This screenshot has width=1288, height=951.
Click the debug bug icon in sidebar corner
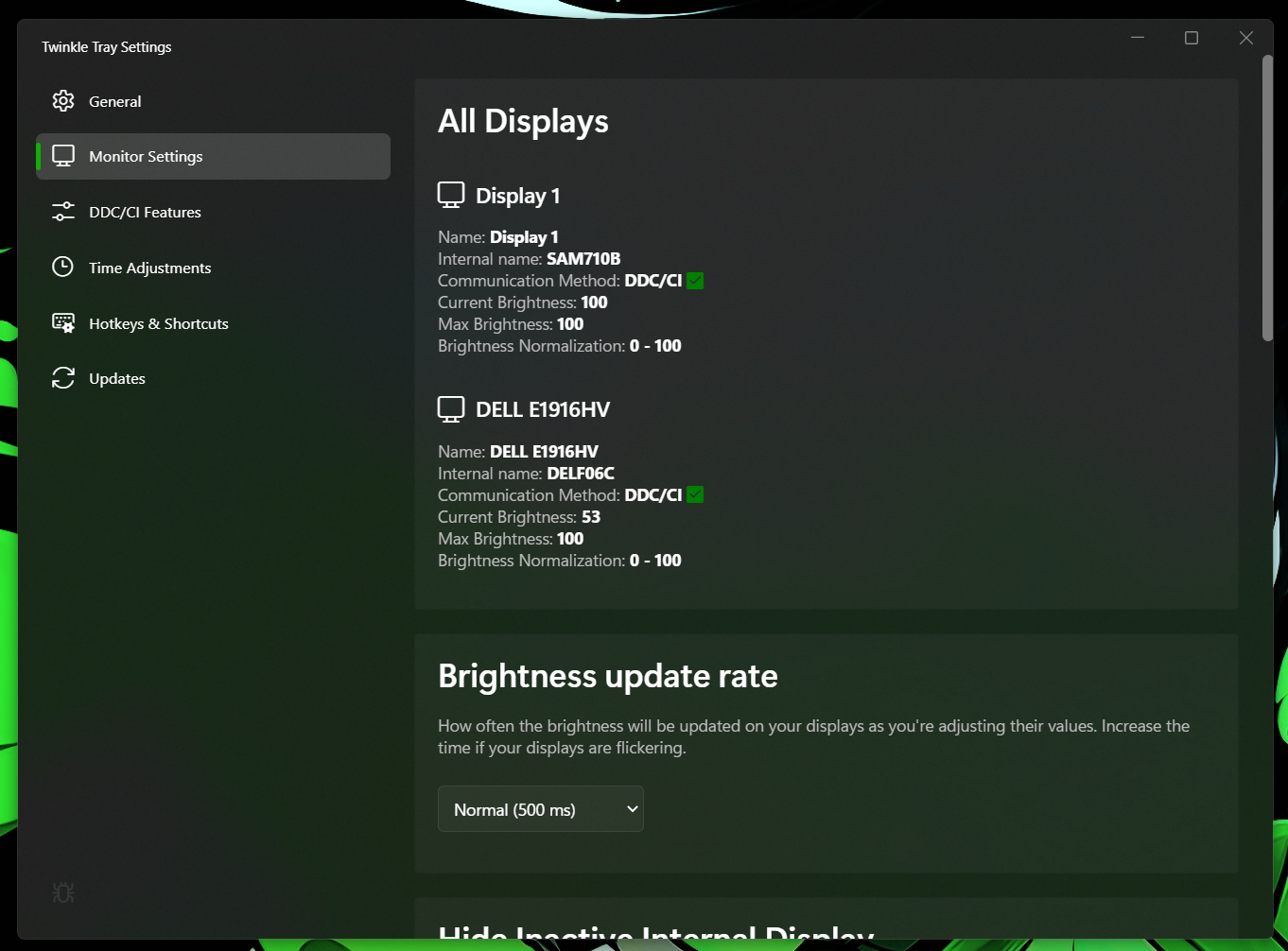pyautogui.click(x=62, y=891)
